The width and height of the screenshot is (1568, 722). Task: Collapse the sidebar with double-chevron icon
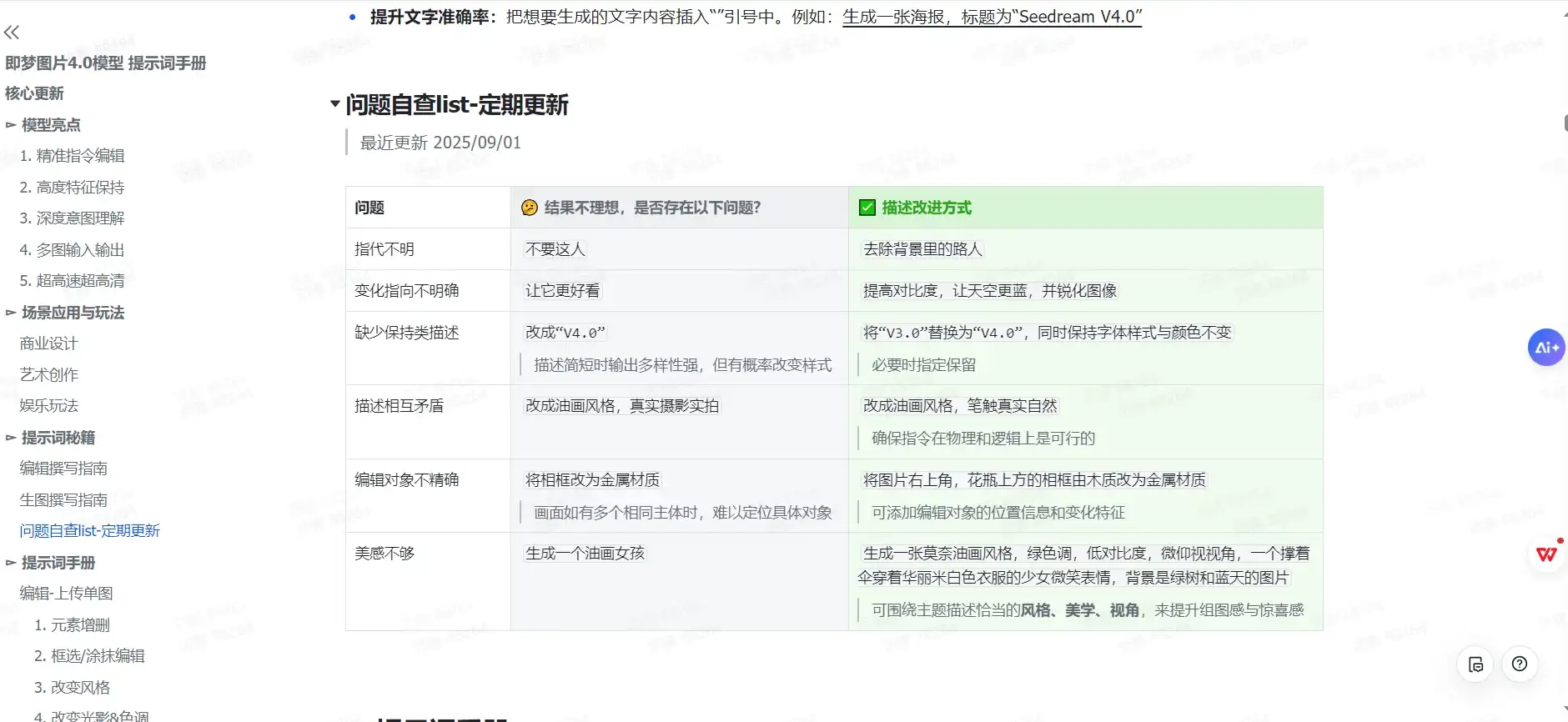12,33
